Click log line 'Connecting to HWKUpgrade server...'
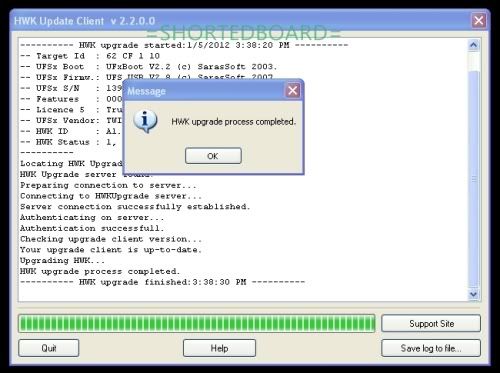The height and width of the screenshot is (373, 500). (x=111, y=196)
